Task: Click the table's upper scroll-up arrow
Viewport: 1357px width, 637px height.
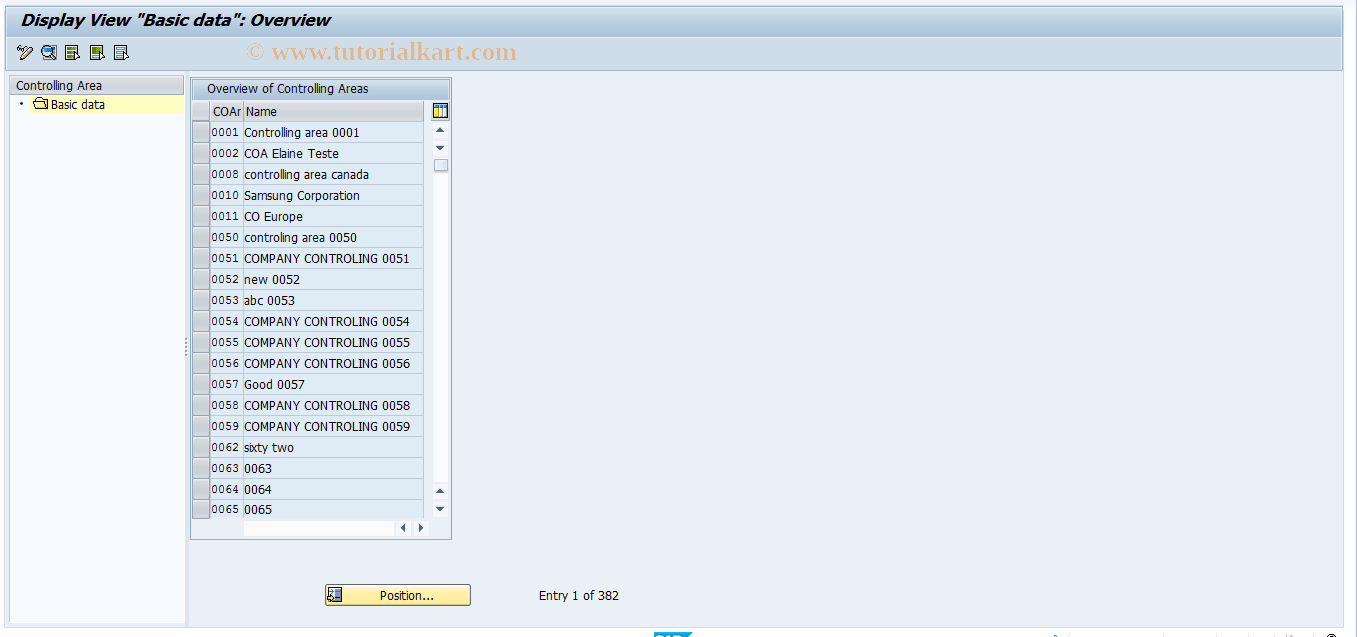Action: (x=440, y=130)
